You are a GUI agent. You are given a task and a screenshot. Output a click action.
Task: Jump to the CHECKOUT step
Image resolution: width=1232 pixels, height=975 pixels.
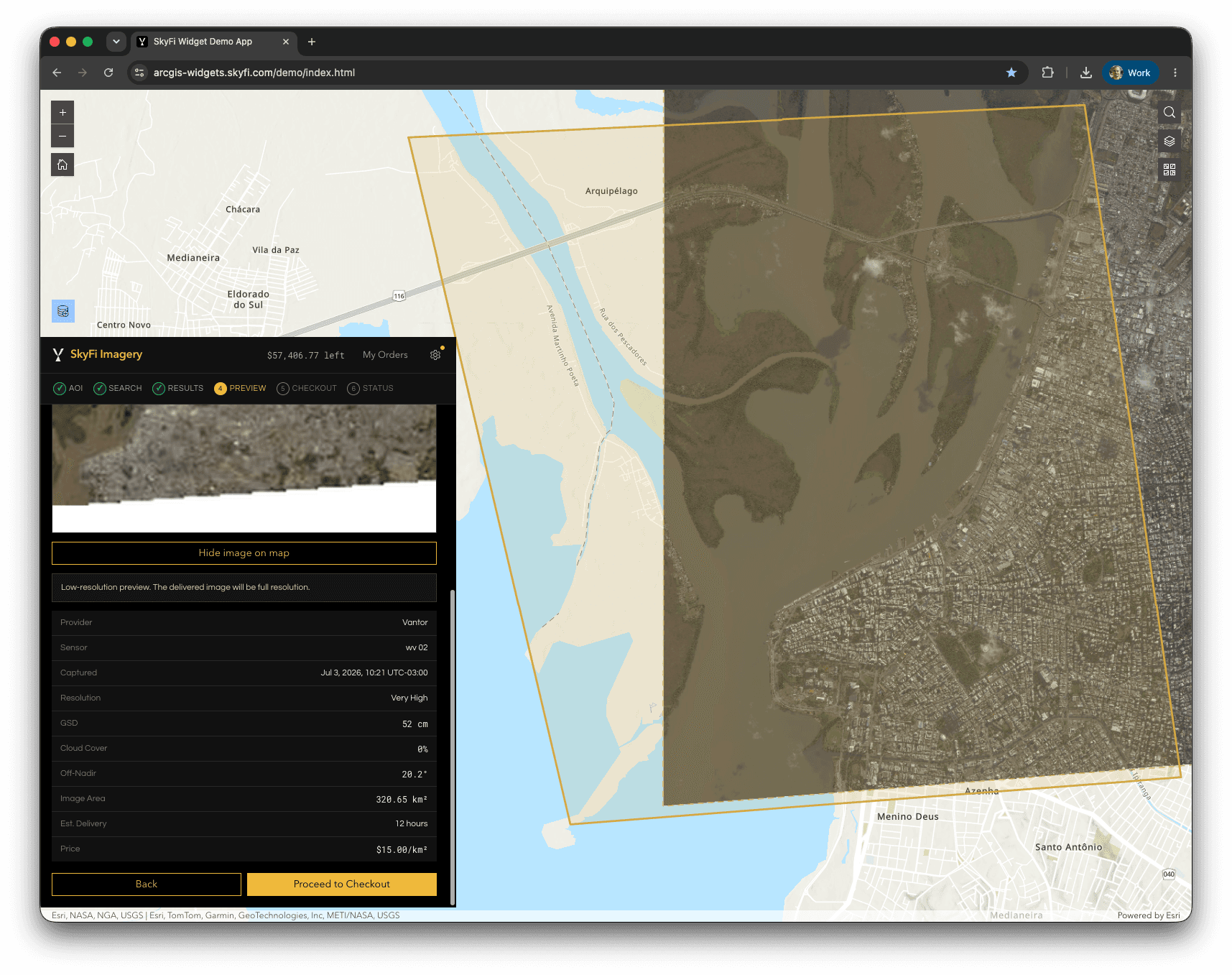[x=307, y=389]
